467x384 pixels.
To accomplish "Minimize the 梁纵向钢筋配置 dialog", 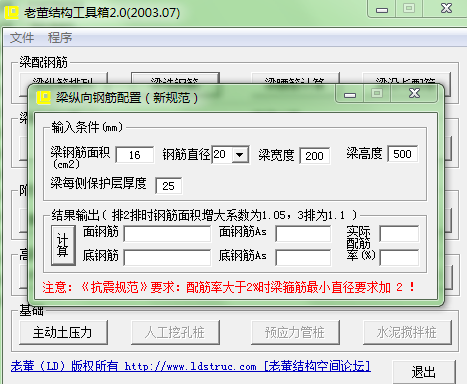I will [350, 94].
